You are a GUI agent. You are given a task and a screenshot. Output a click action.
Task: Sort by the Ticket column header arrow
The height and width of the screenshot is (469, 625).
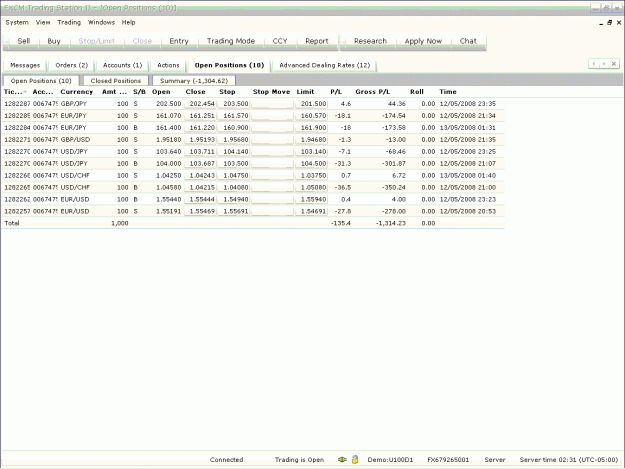point(26,92)
